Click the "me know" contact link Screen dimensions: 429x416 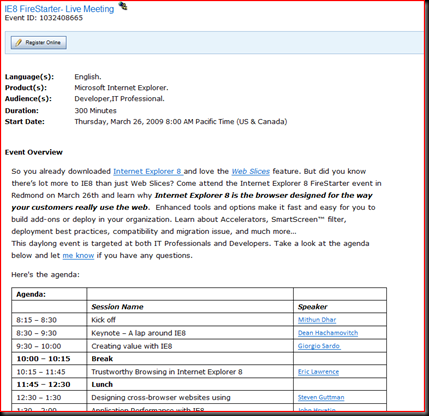pos(78,256)
